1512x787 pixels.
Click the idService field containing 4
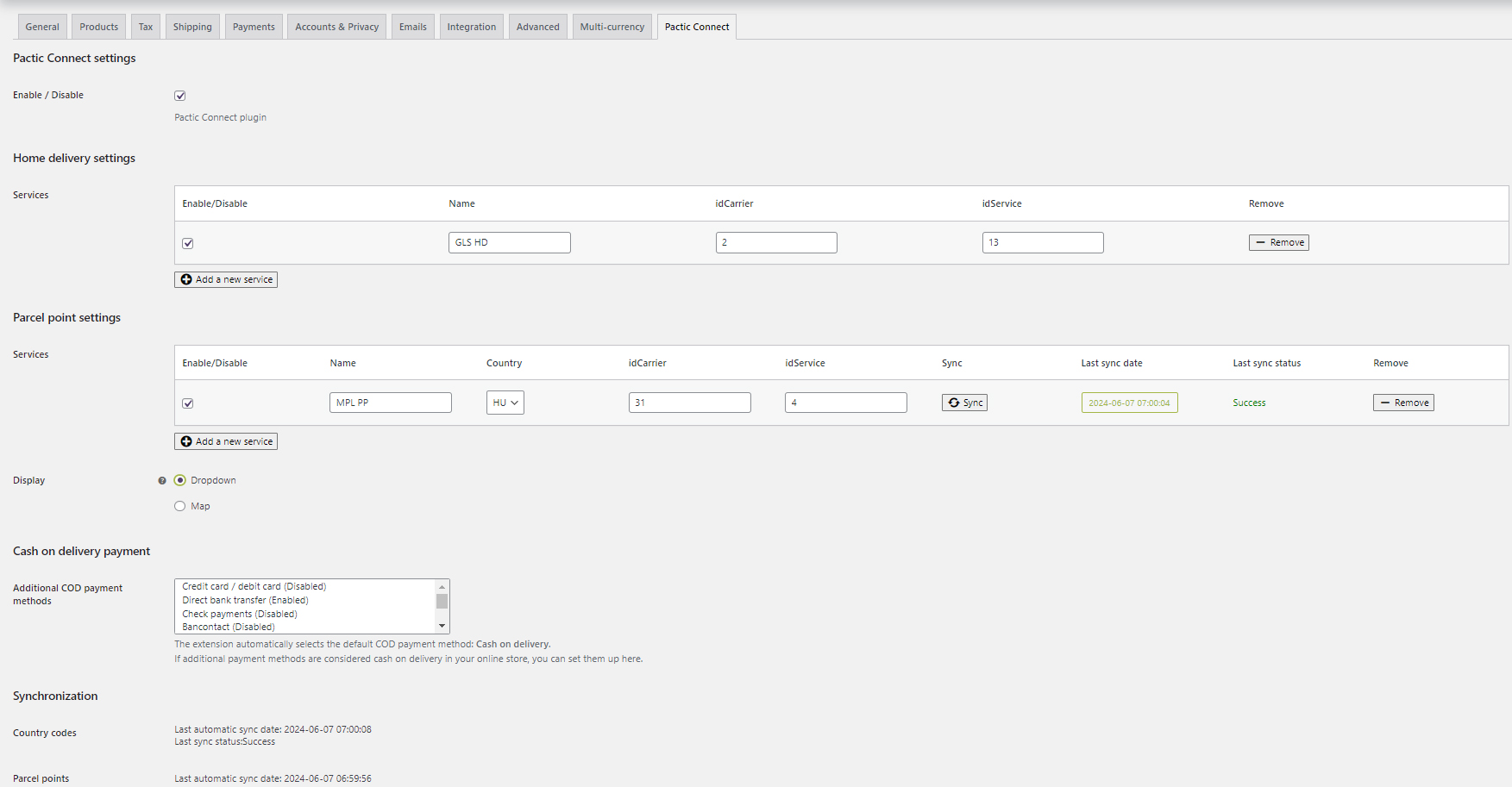[846, 403]
